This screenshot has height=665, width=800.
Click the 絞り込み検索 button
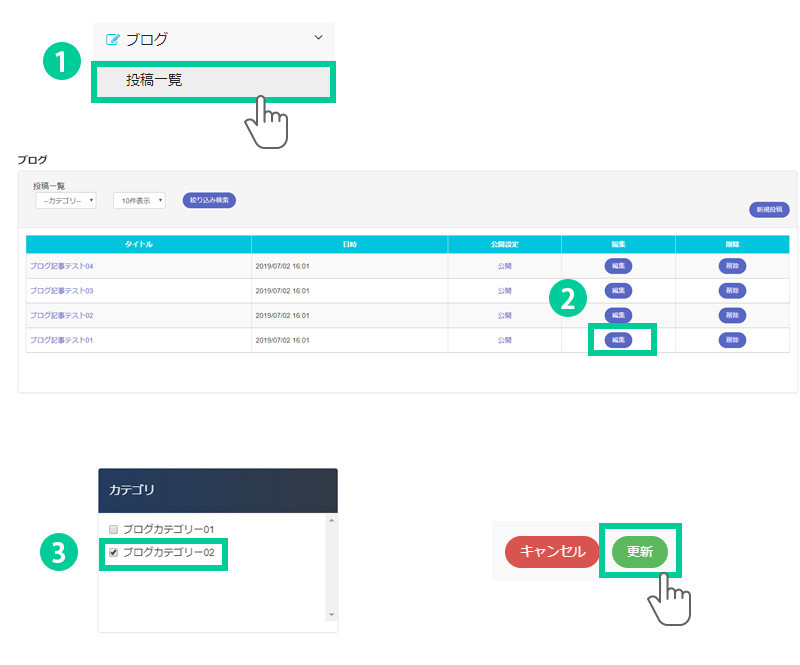209,200
